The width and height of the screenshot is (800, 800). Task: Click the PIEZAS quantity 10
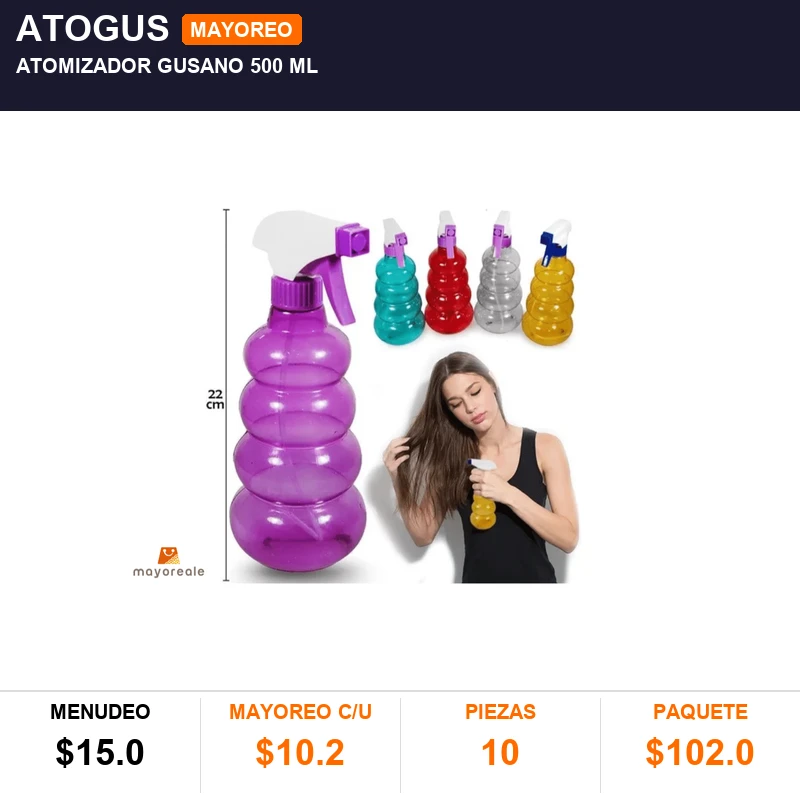[x=500, y=752]
